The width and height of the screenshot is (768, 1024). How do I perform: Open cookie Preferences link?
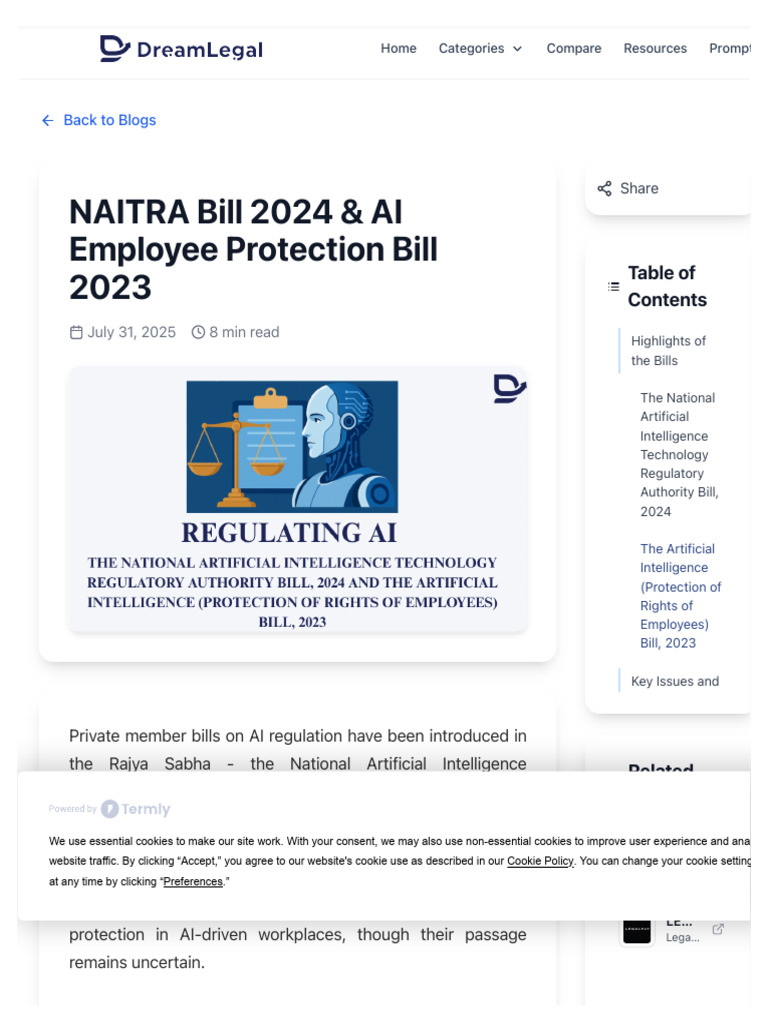point(193,882)
